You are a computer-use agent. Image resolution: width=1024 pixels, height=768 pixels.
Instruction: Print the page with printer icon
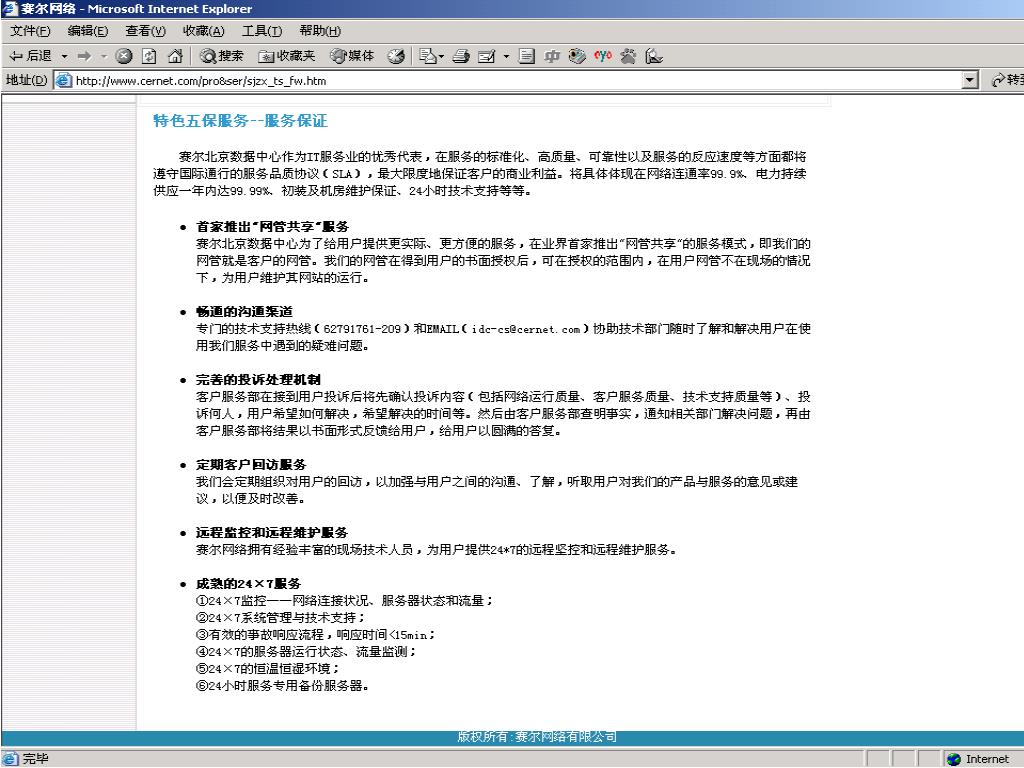tap(461, 56)
